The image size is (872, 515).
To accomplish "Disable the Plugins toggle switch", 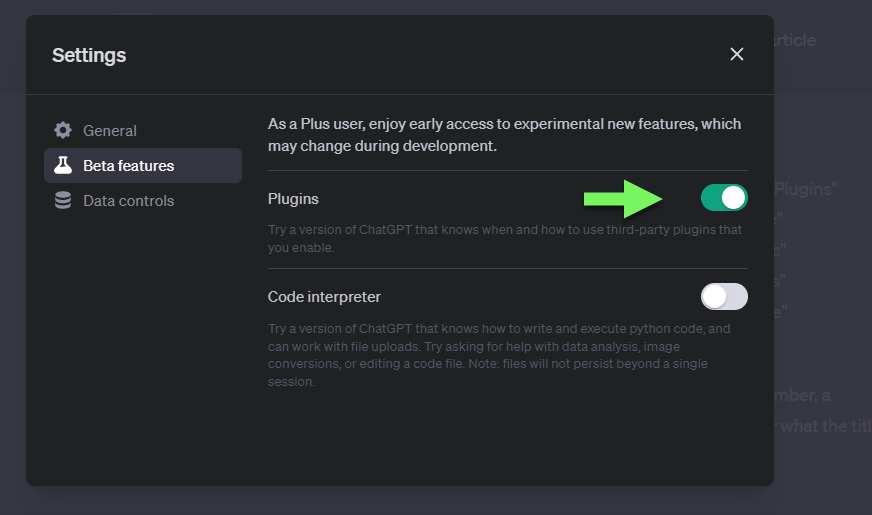I will tap(724, 198).
